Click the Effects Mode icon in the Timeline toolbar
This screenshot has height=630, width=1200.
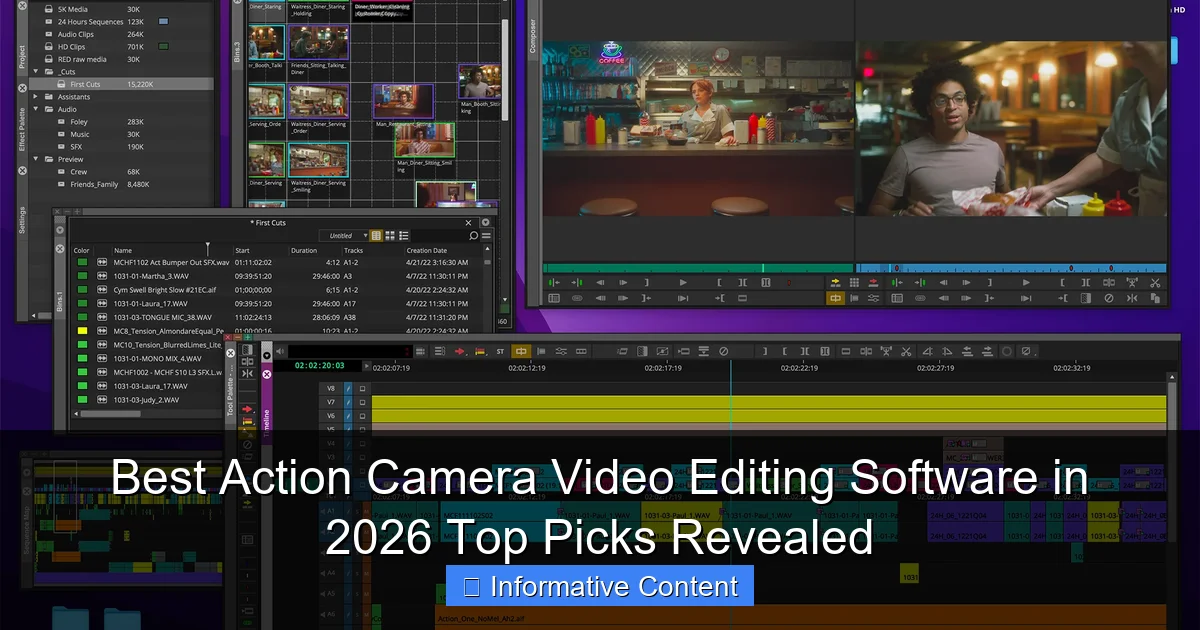pyautogui.click(x=661, y=351)
